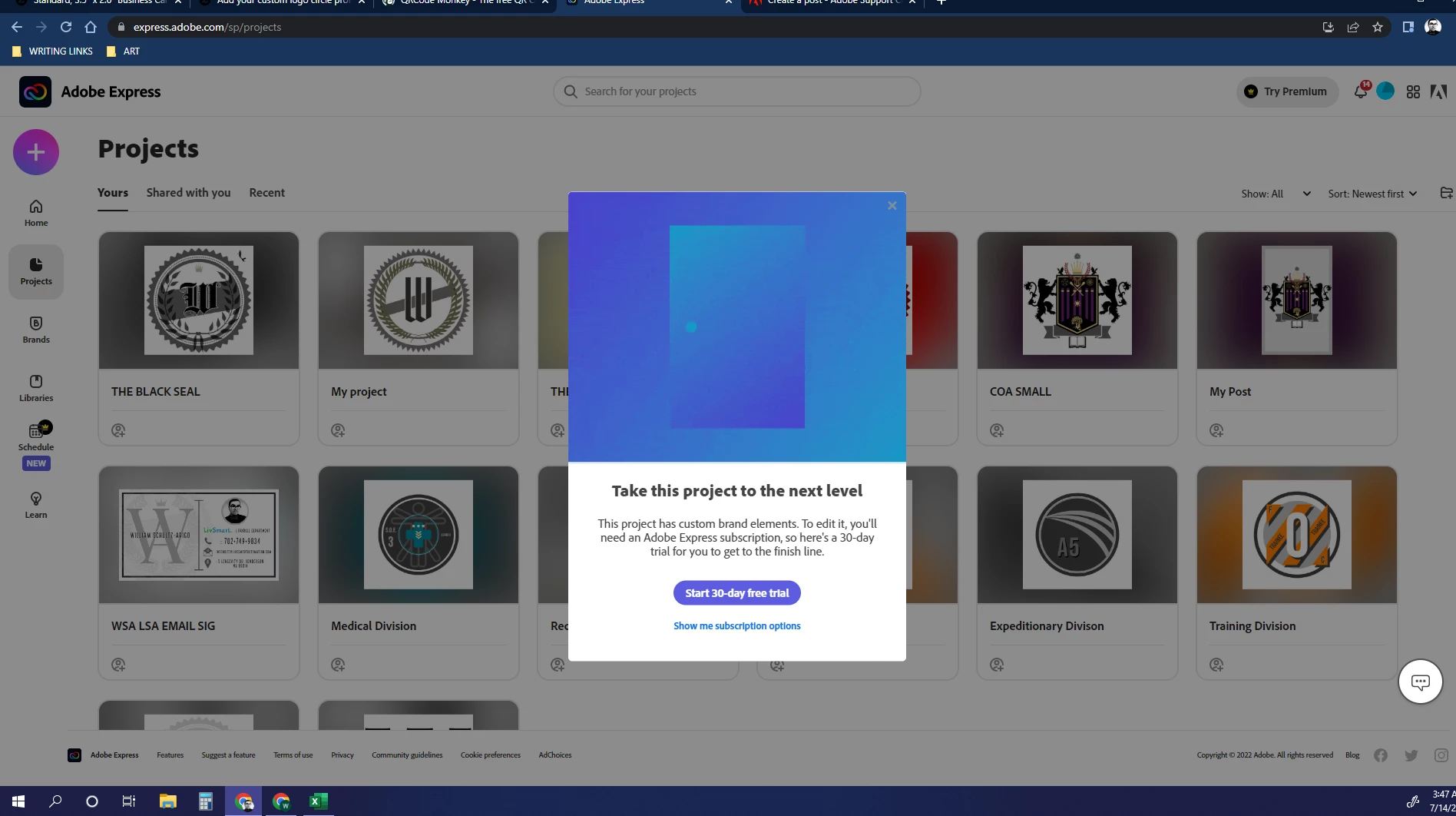
Task: Open the chat support bubble
Action: (x=1421, y=682)
